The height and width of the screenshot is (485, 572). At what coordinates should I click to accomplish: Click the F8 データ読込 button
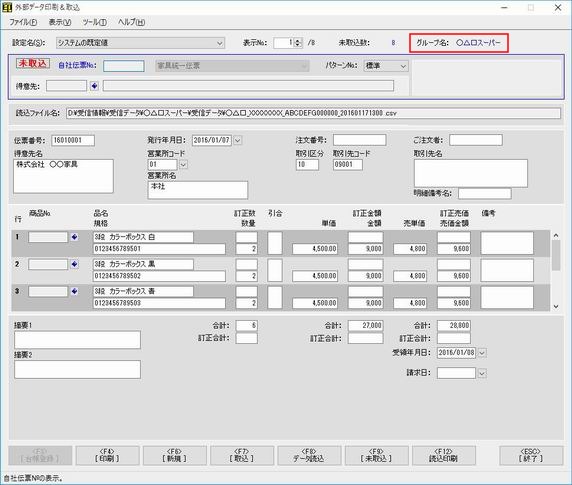[309, 455]
